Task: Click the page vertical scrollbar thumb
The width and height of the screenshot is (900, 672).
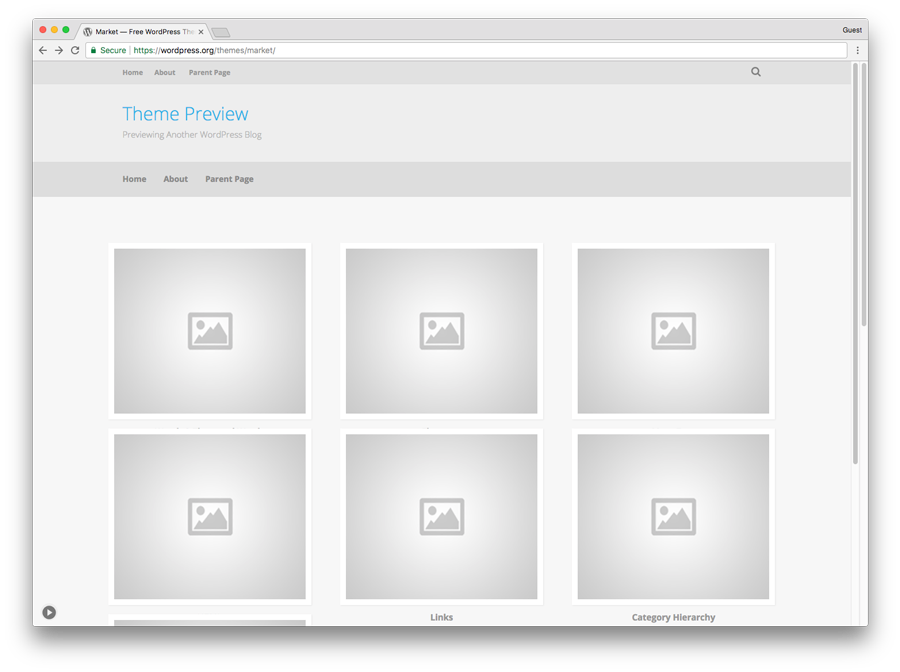Action: pos(855,263)
